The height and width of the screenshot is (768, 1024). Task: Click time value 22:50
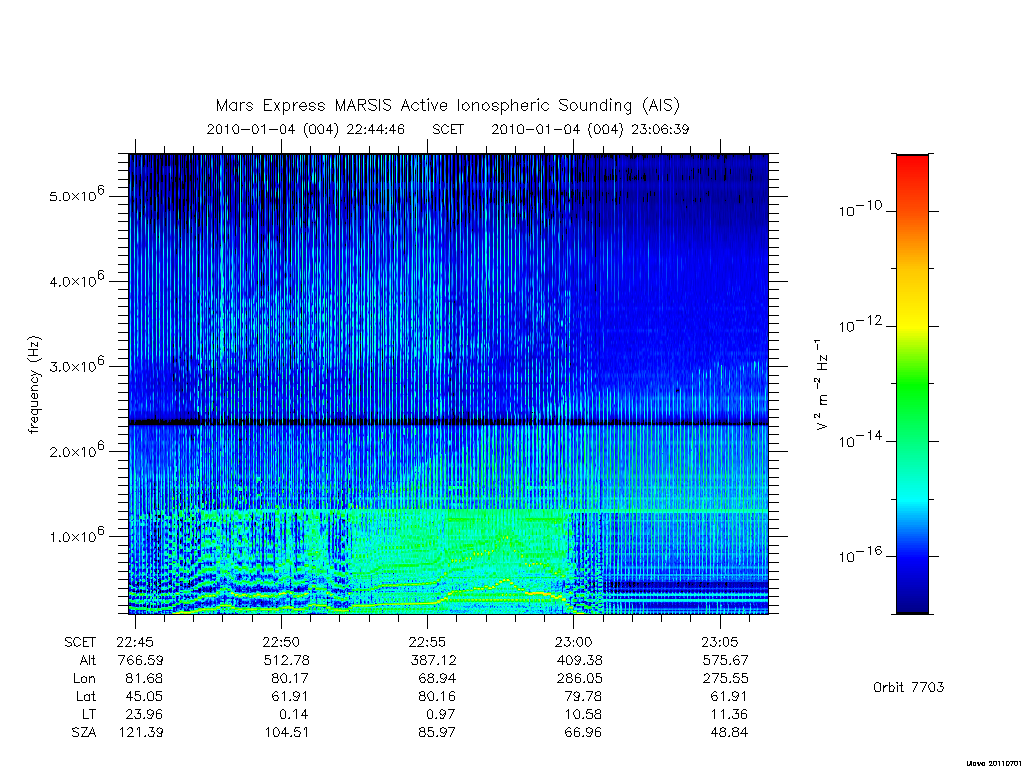tap(281, 643)
